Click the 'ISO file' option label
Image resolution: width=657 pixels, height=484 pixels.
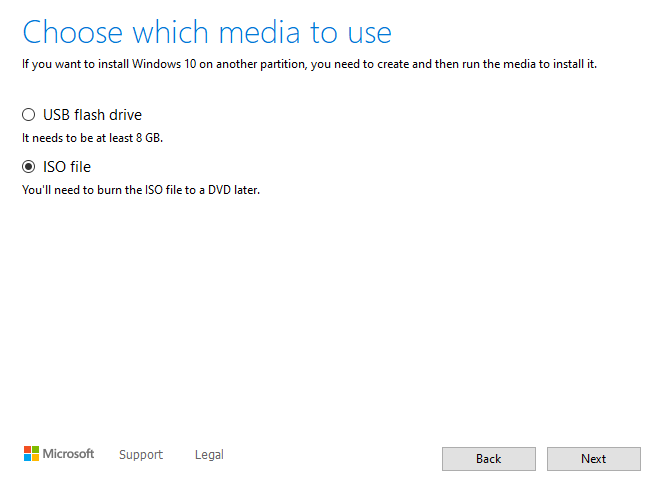coord(67,167)
